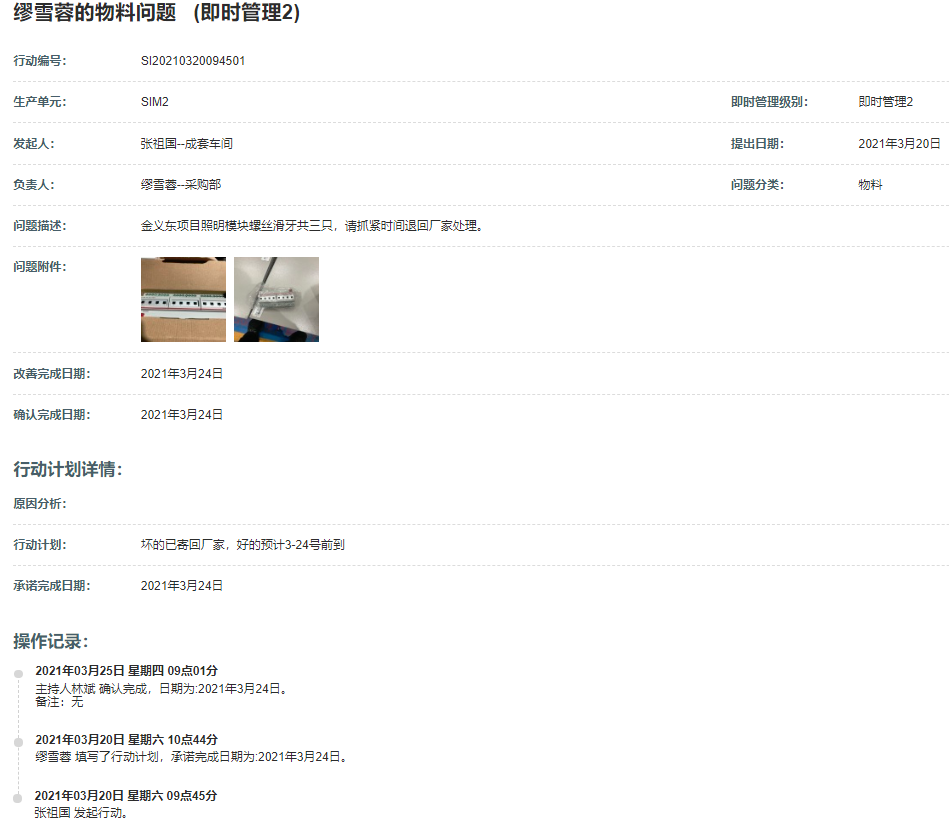
Task: Click the 提出日期 value 2021年3月20日
Action: pos(899,144)
